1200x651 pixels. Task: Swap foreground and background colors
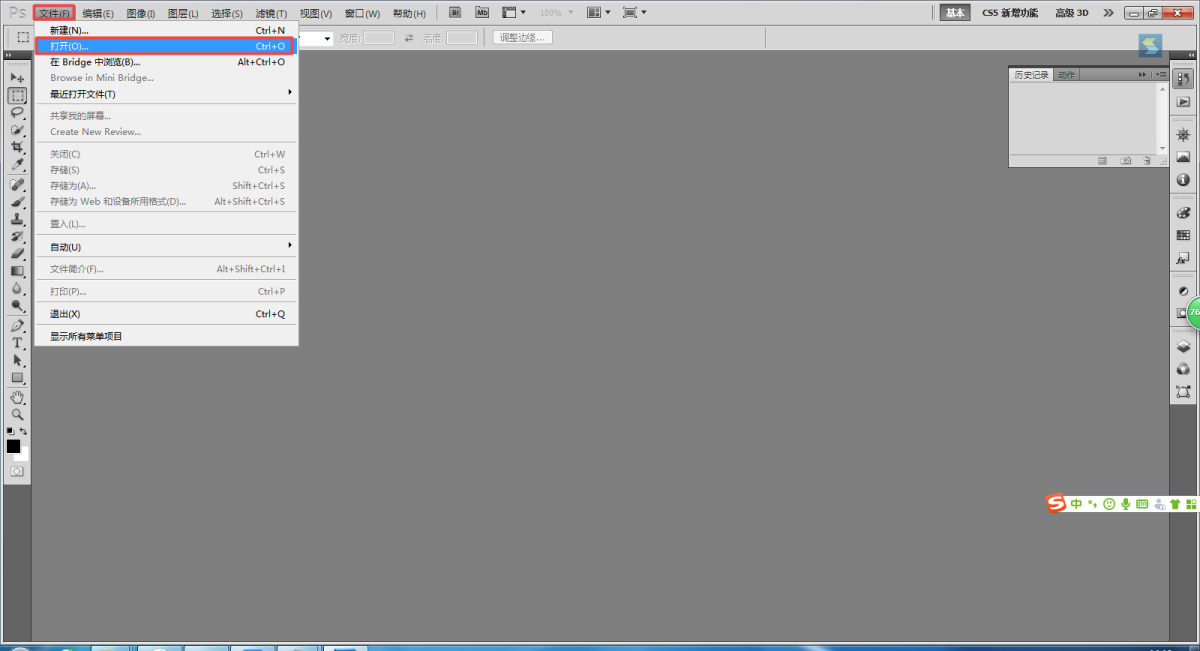[x=24, y=431]
